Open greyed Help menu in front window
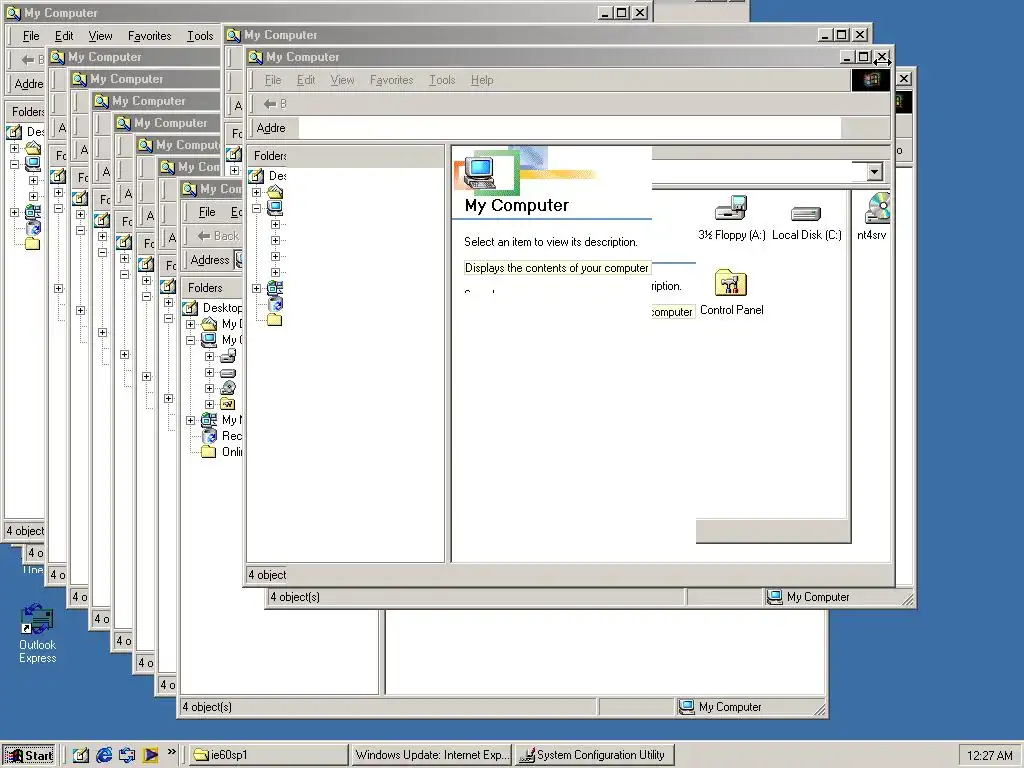Image resolution: width=1024 pixels, height=768 pixels. point(482,80)
